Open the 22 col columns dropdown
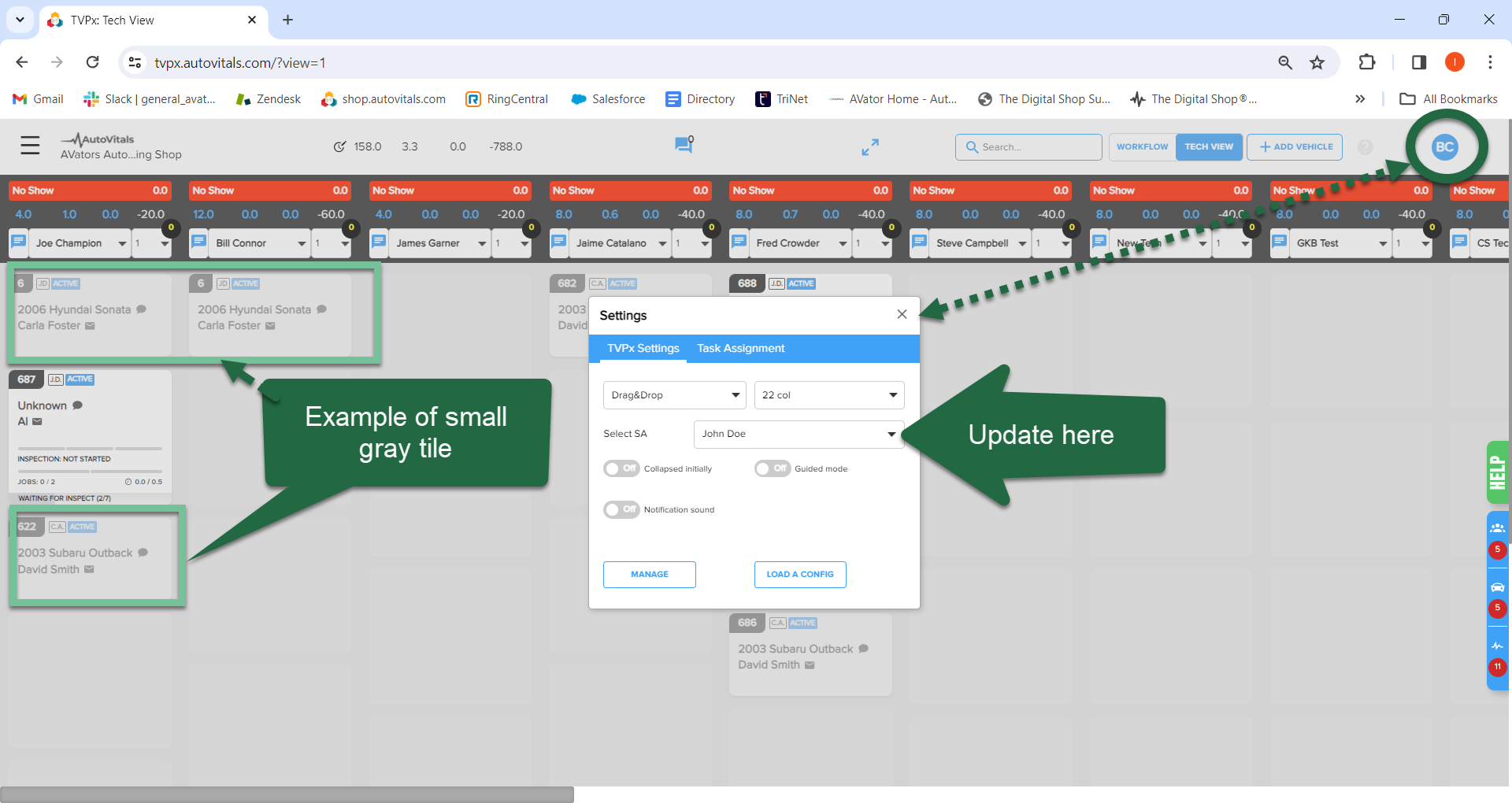Image resolution: width=1512 pixels, height=803 pixels. tap(828, 395)
